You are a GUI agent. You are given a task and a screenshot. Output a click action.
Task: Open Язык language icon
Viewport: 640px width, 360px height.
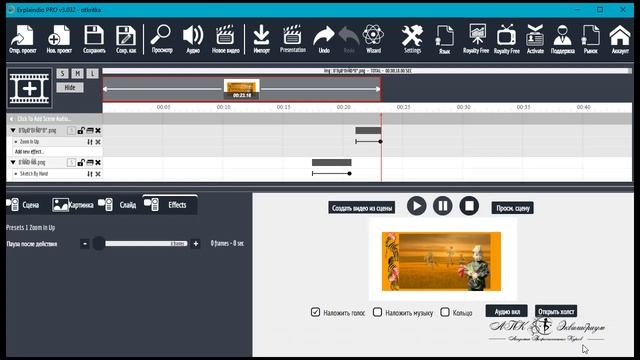point(444,39)
